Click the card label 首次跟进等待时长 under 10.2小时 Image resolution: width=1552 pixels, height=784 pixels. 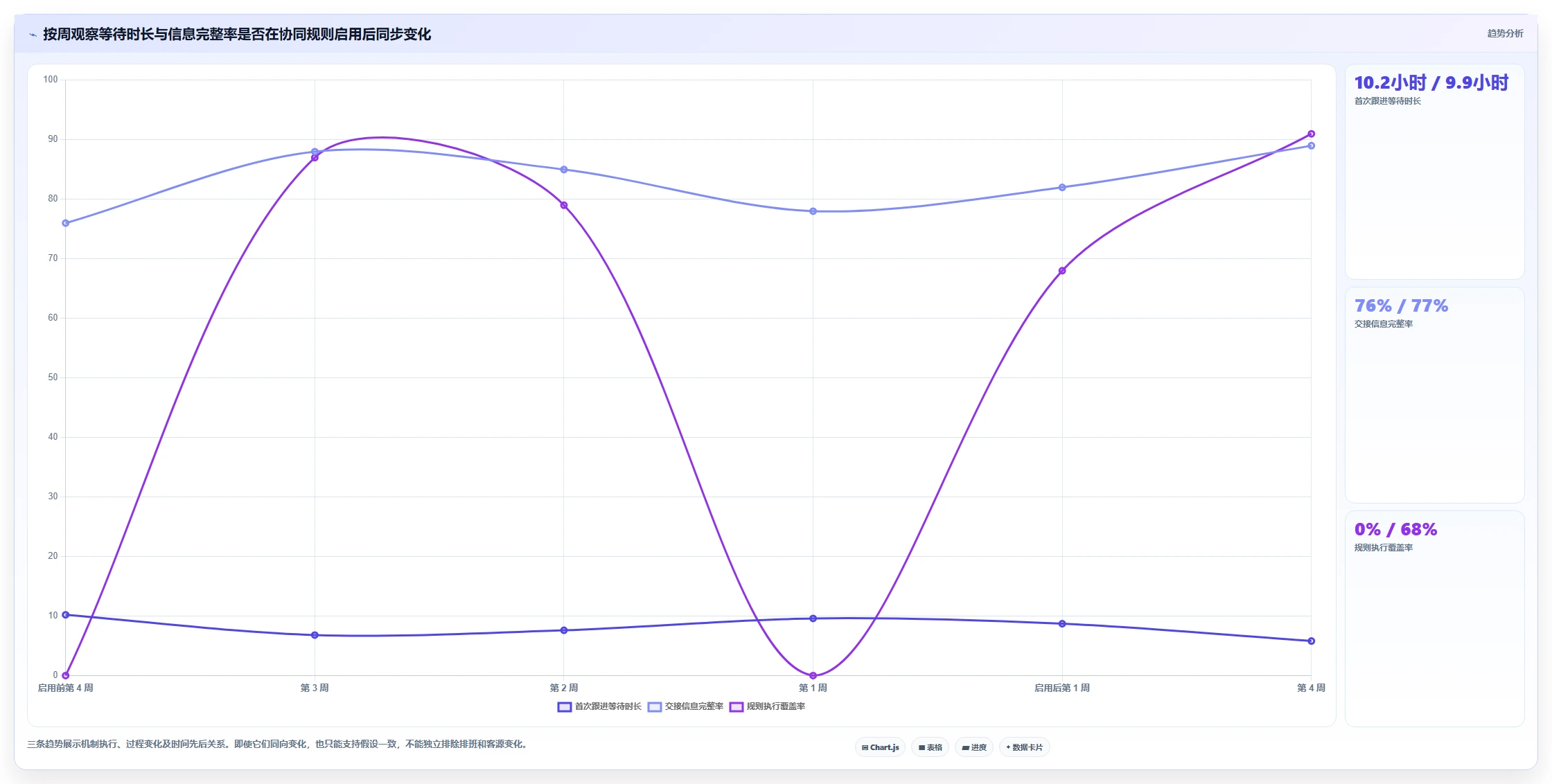(1387, 101)
